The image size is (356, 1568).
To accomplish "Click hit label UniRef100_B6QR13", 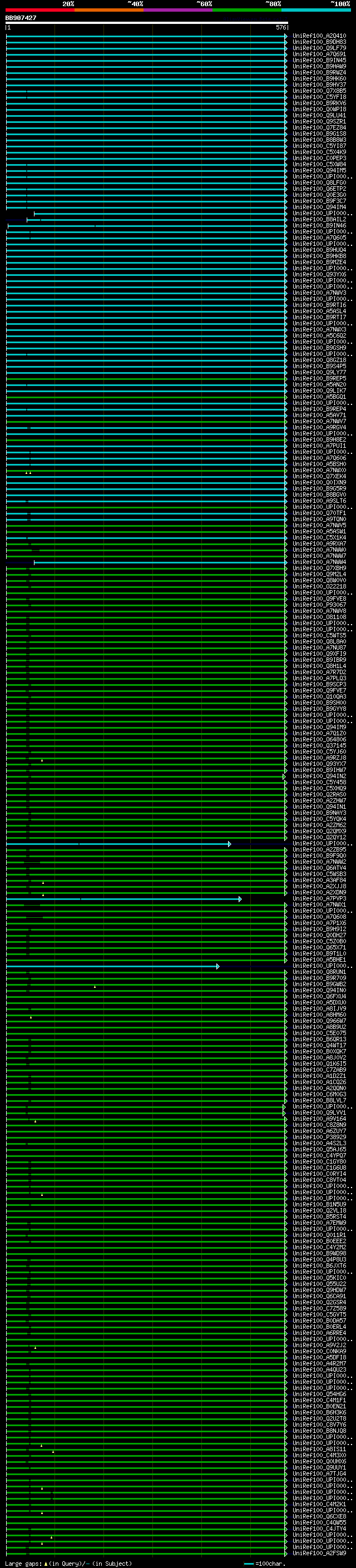I will coord(319,1040).
